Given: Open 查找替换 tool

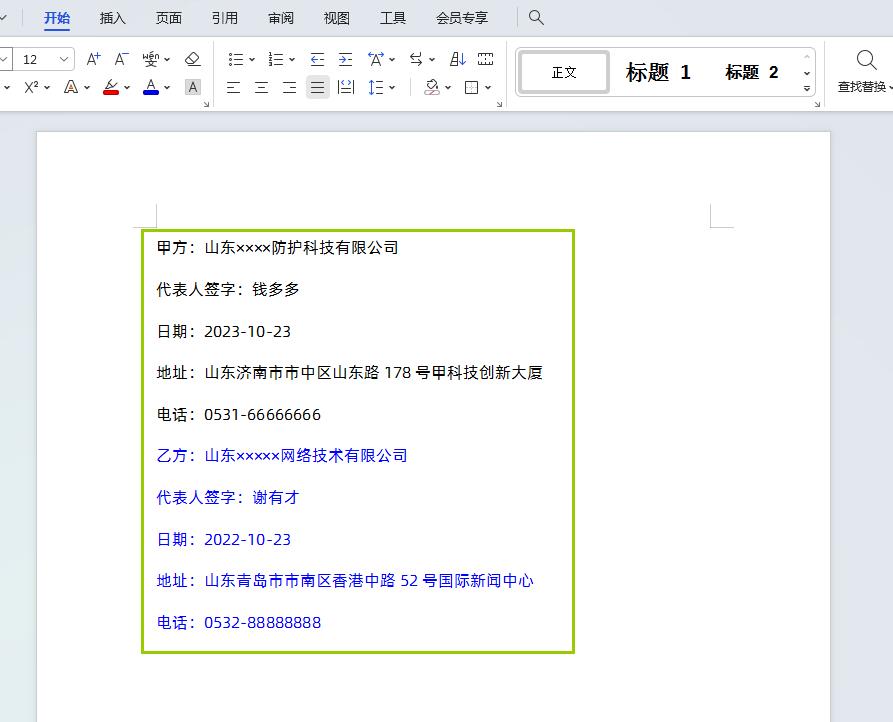Looking at the screenshot, I should coord(865,71).
